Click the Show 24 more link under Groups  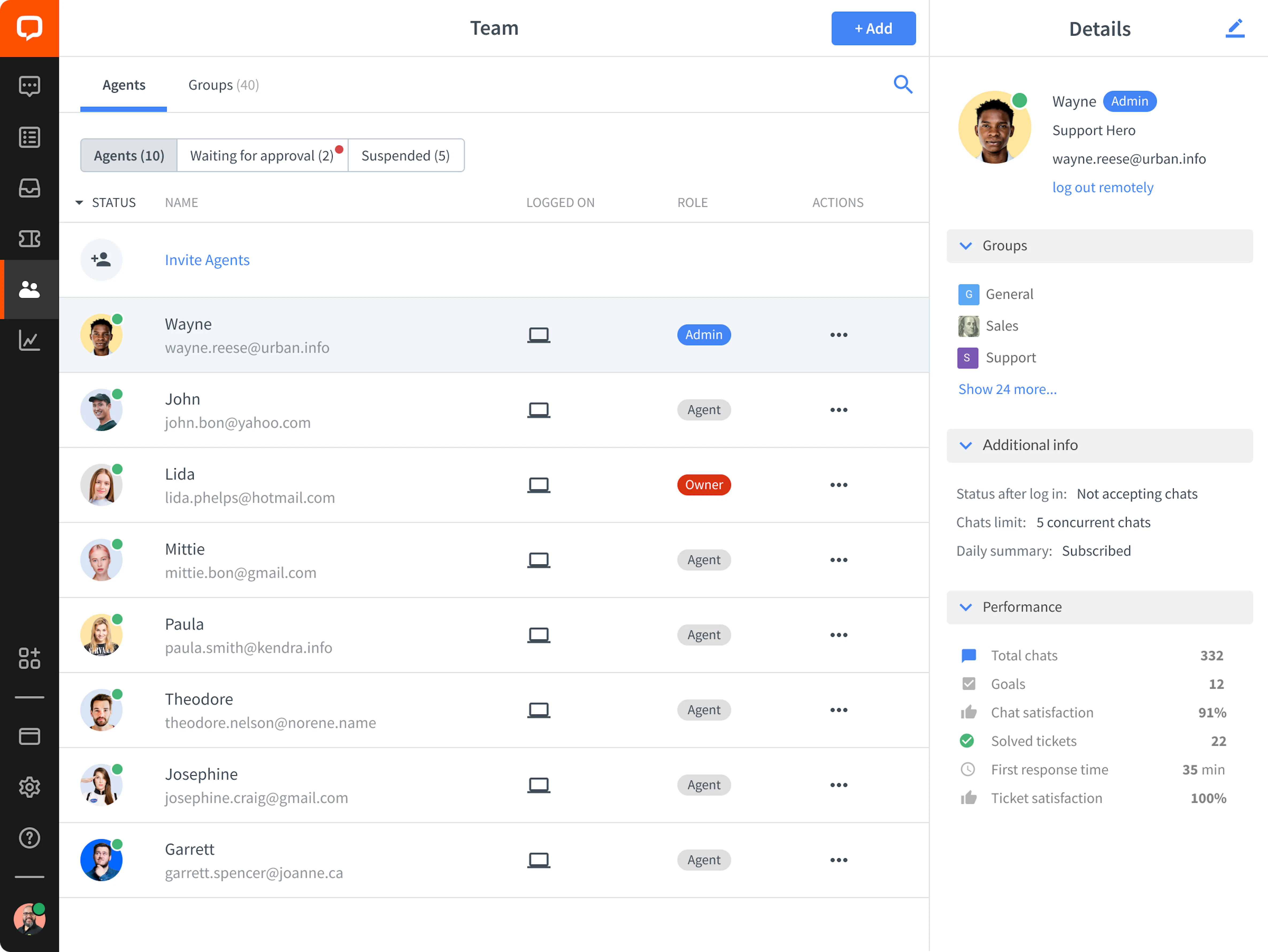coord(1007,389)
